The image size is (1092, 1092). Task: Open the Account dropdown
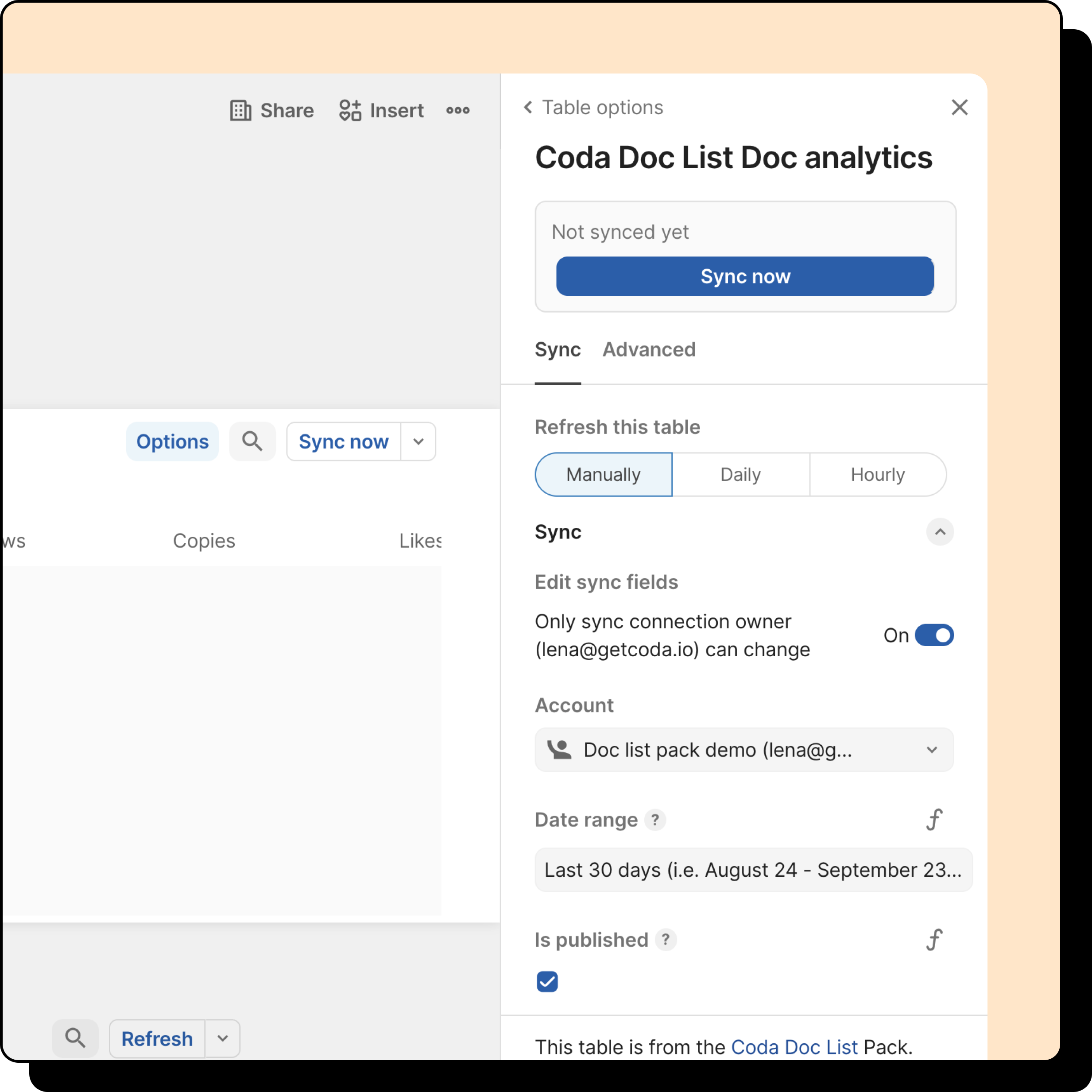[744, 750]
